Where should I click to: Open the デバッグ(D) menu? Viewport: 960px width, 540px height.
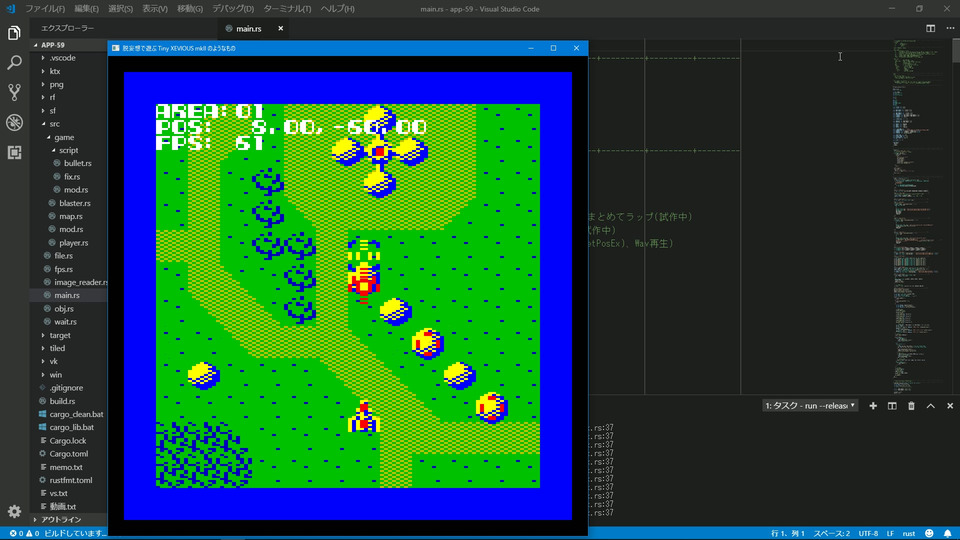[x=233, y=9]
